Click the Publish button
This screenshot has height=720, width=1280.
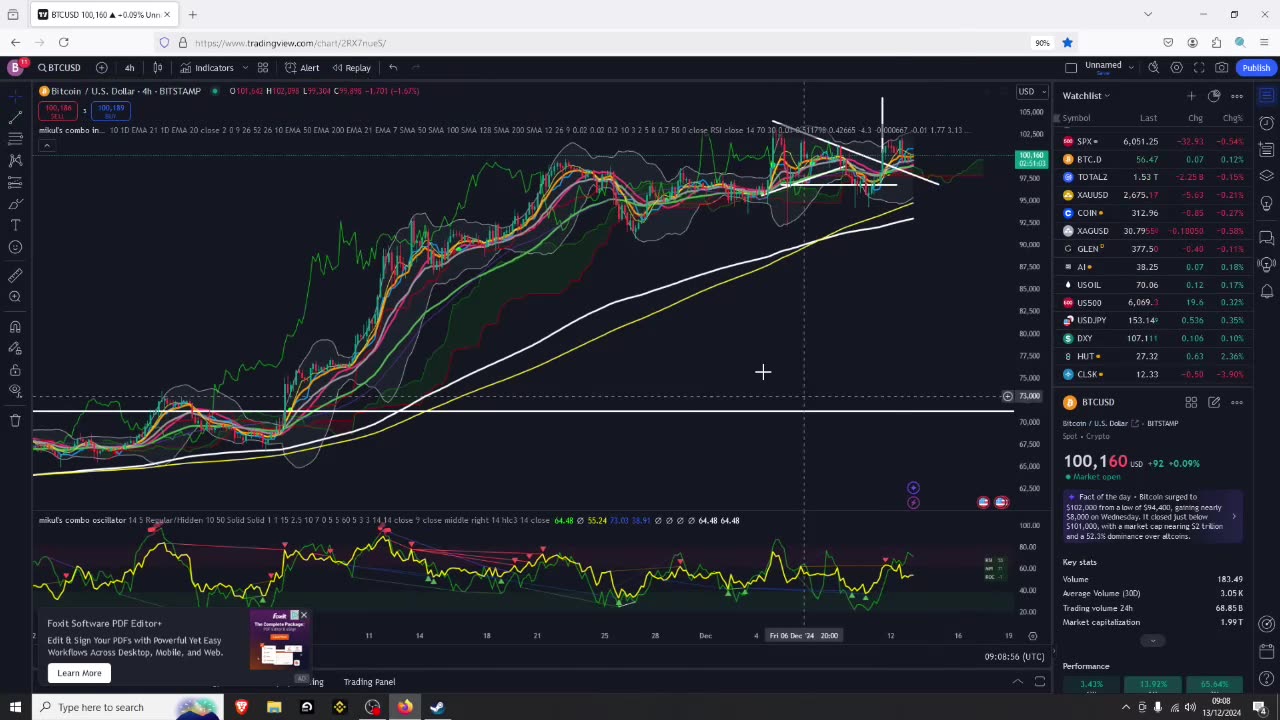pyautogui.click(x=1255, y=68)
